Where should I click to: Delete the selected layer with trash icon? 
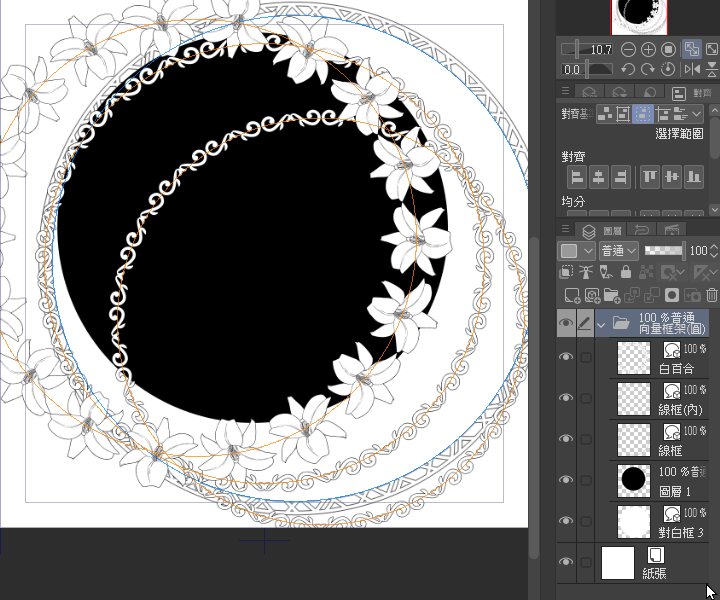[x=712, y=295]
